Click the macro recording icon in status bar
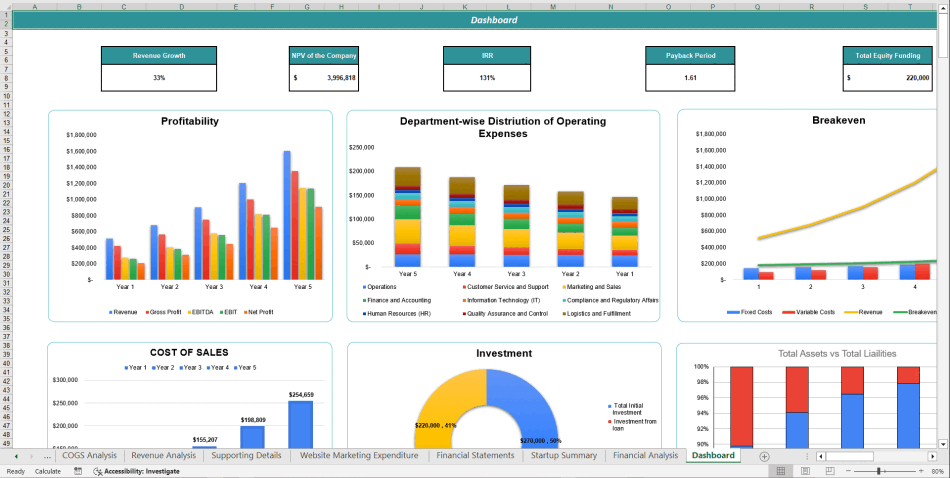Image resolution: width=950 pixels, height=478 pixels. point(78,470)
